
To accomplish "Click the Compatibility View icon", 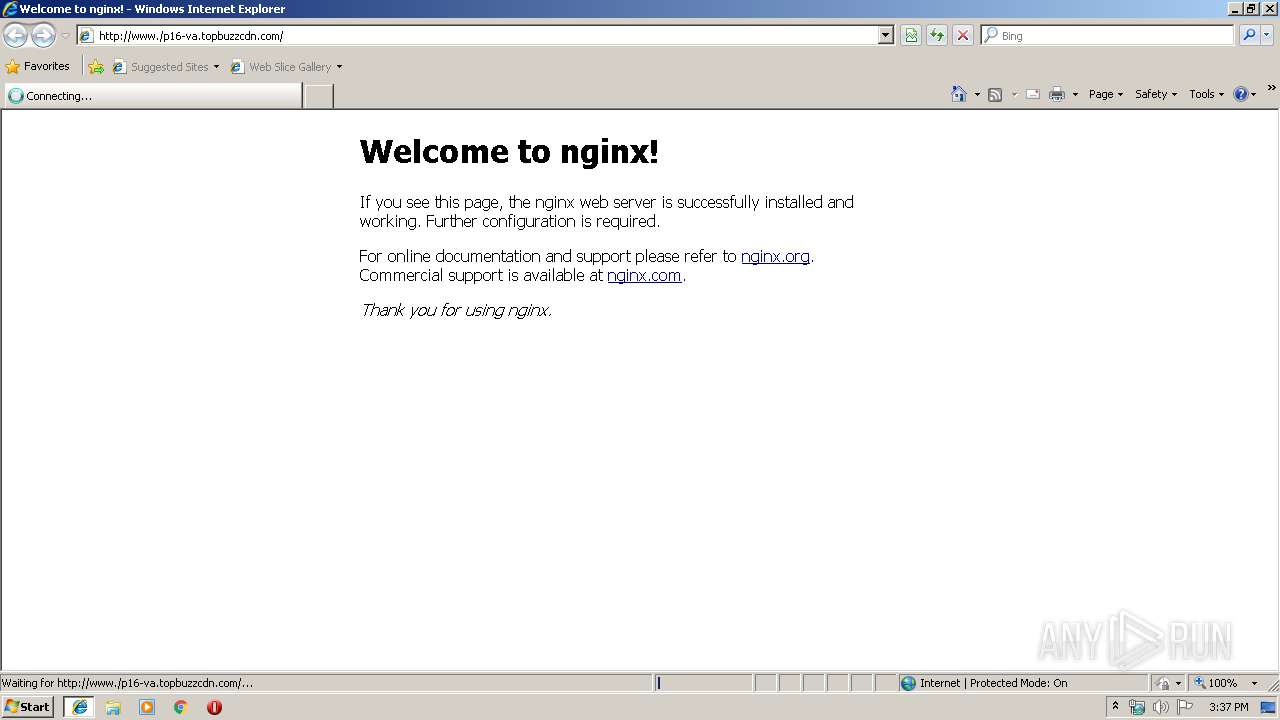I will pyautogui.click(x=911, y=36).
